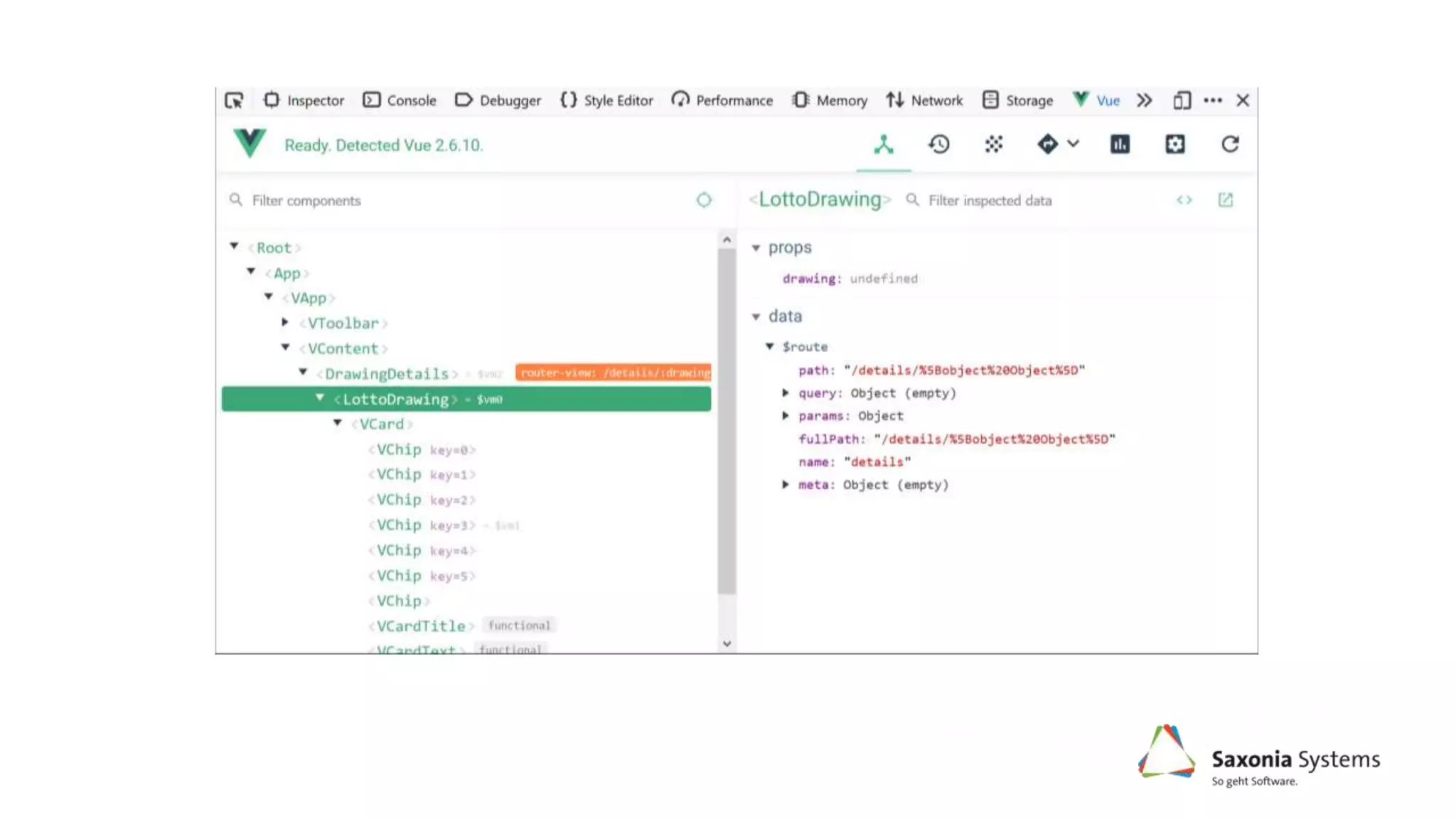The image size is (1456, 819).
Task: Click the open in editor icon
Action: pos(1226,200)
